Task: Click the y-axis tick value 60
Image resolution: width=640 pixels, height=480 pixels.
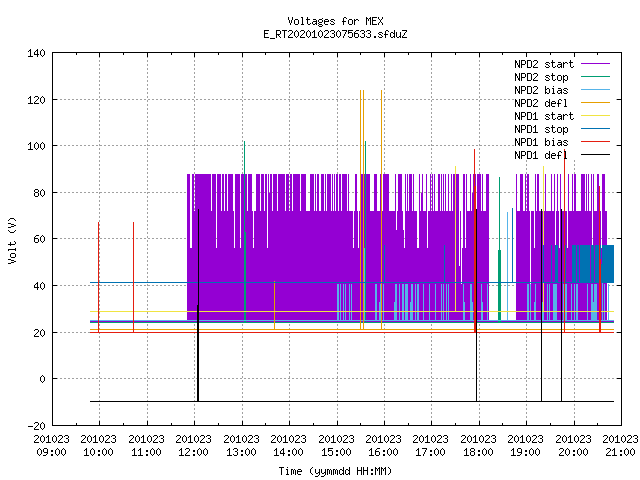Action: pos(39,239)
